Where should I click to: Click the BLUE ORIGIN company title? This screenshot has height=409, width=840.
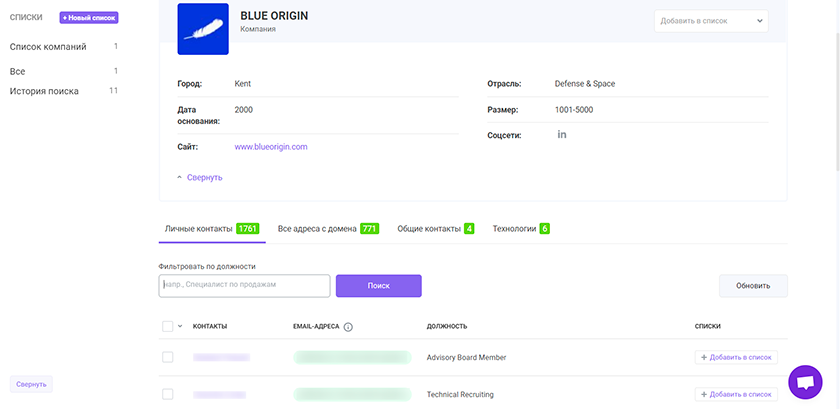(274, 16)
